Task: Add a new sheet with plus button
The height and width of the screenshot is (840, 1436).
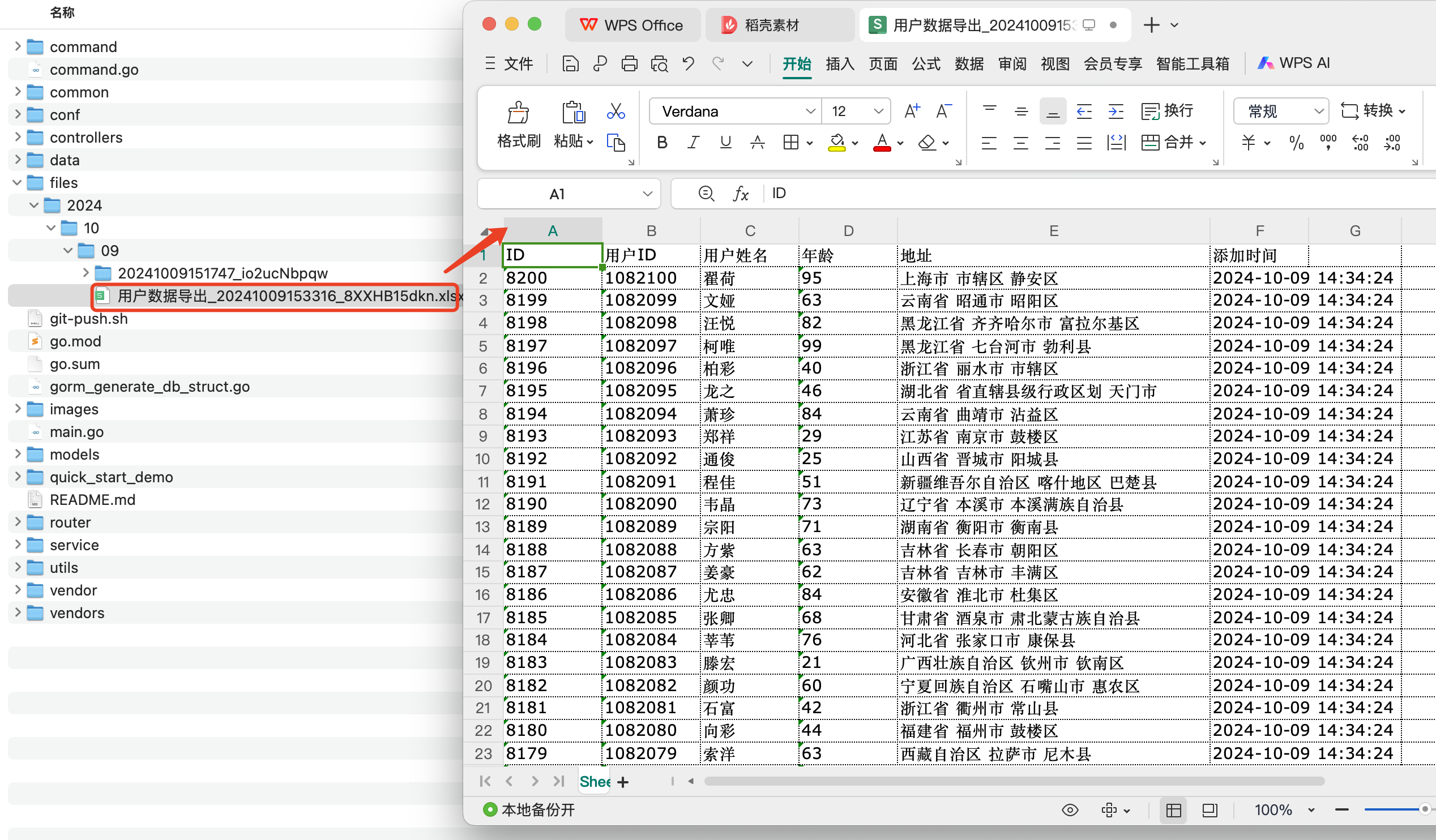Action: click(x=623, y=782)
